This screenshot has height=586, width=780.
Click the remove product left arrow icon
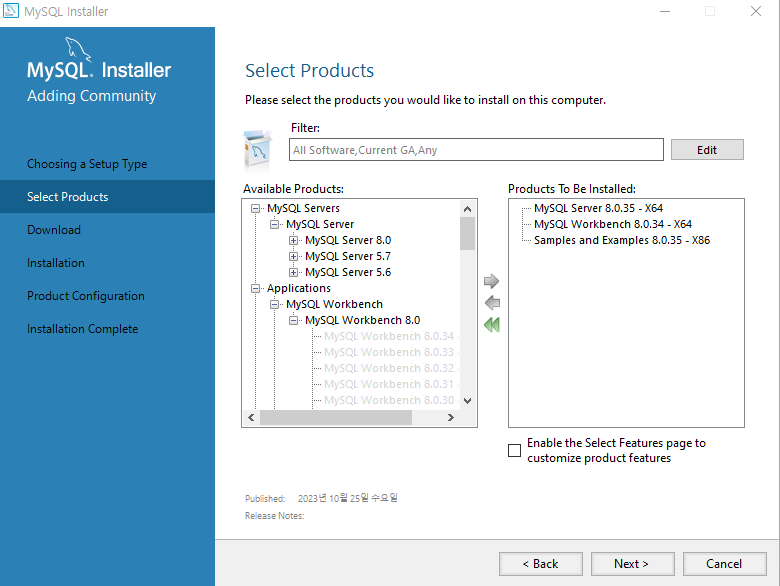(492, 302)
